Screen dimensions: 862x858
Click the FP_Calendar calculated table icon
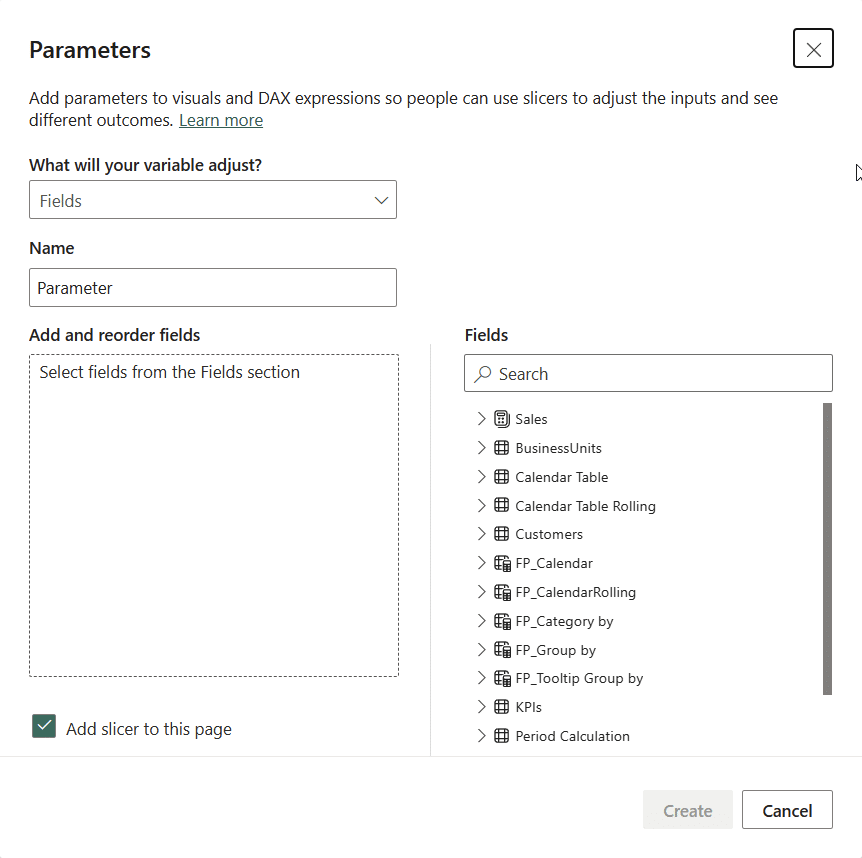(x=500, y=563)
